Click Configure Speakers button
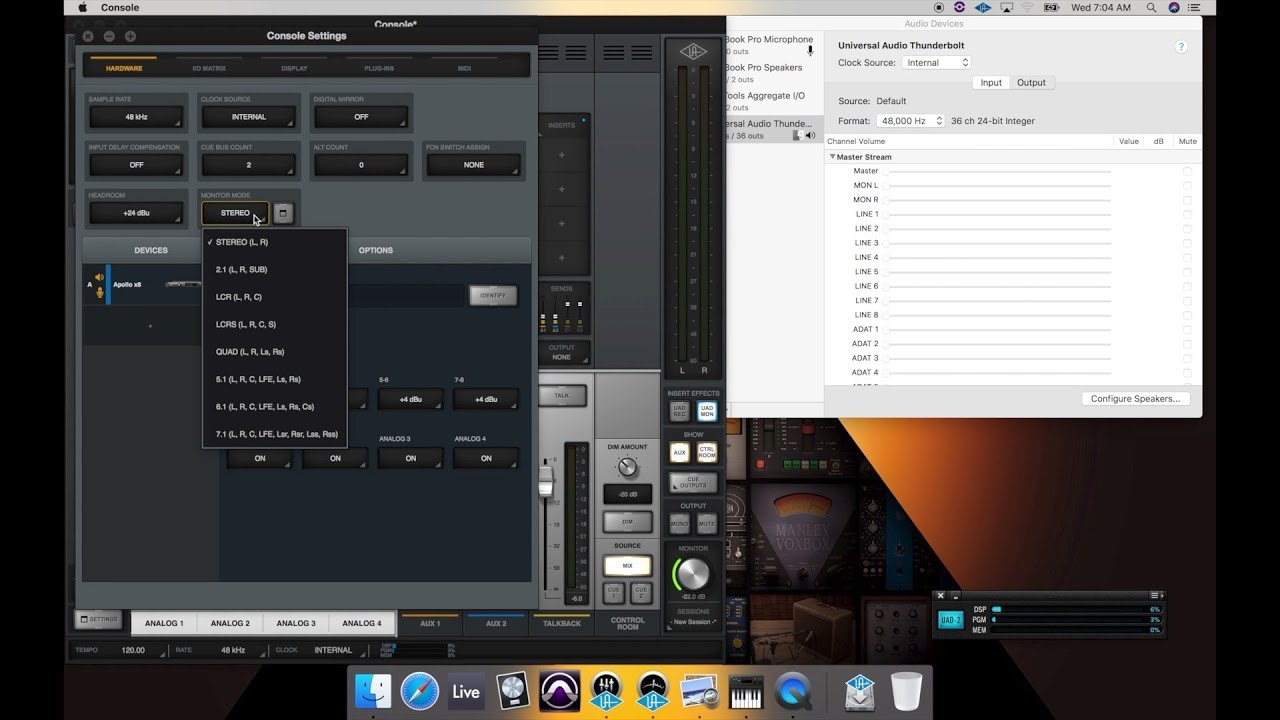The image size is (1280, 720). pyautogui.click(x=1135, y=399)
